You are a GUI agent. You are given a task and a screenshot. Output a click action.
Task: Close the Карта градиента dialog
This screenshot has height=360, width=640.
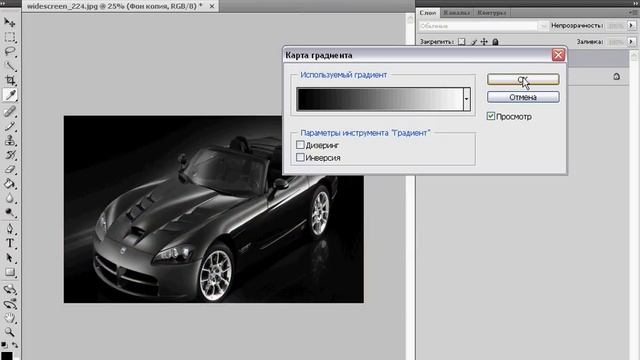coord(558,55)
